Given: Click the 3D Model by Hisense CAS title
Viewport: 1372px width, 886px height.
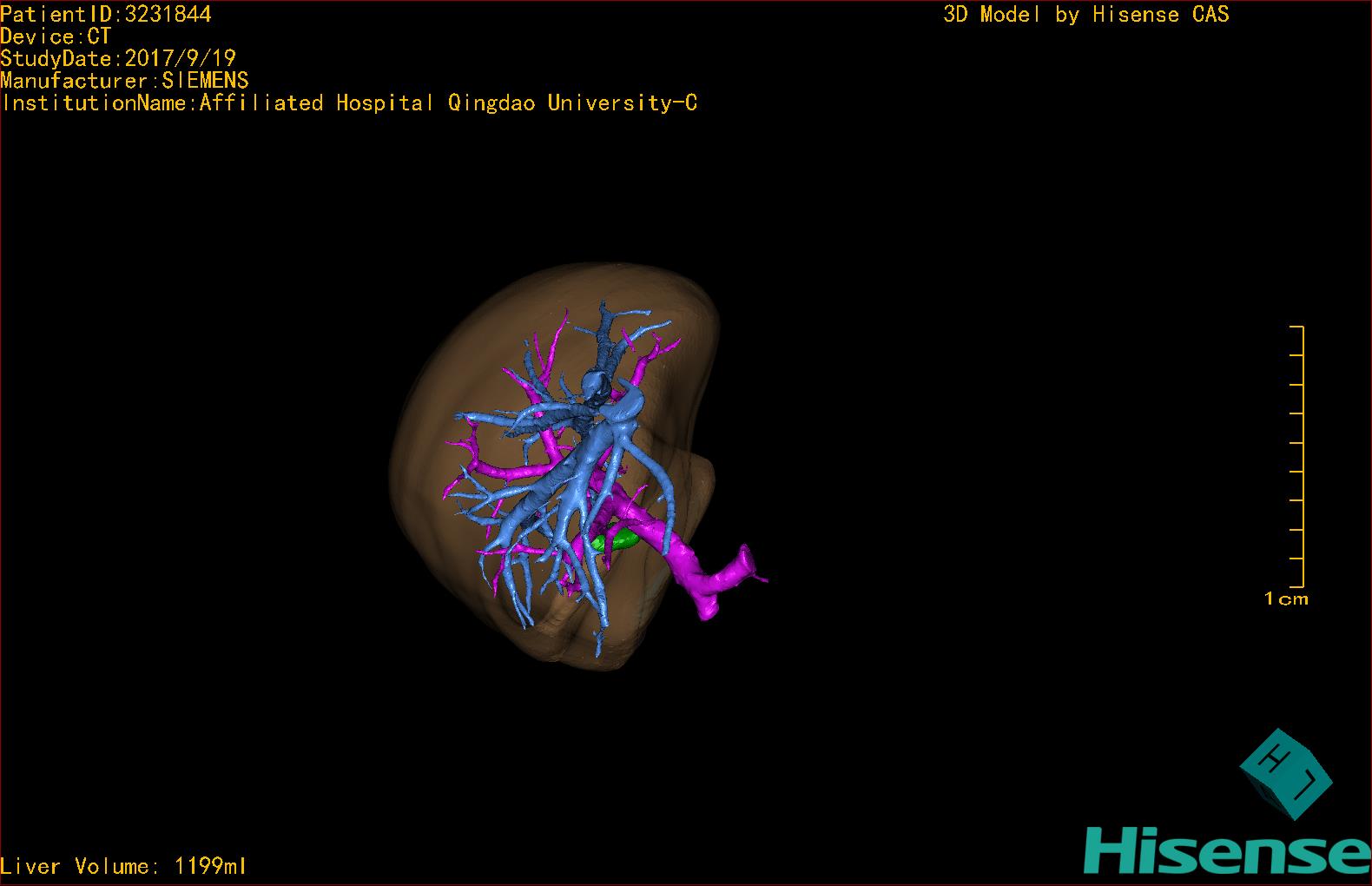Looking at the screenshot, I should (x=1086, y=14).
